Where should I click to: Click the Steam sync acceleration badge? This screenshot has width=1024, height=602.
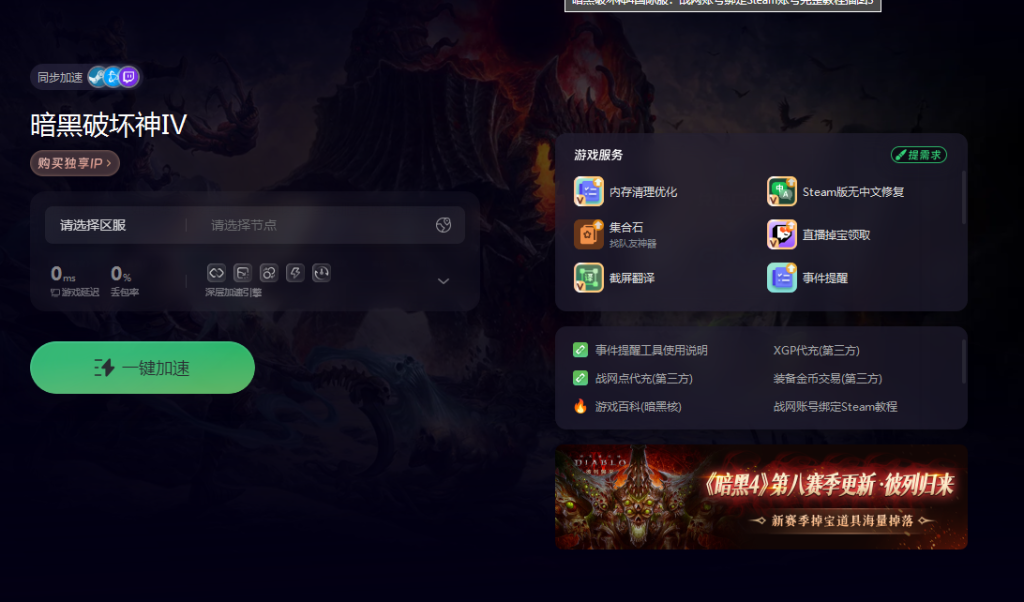[97, 77]
